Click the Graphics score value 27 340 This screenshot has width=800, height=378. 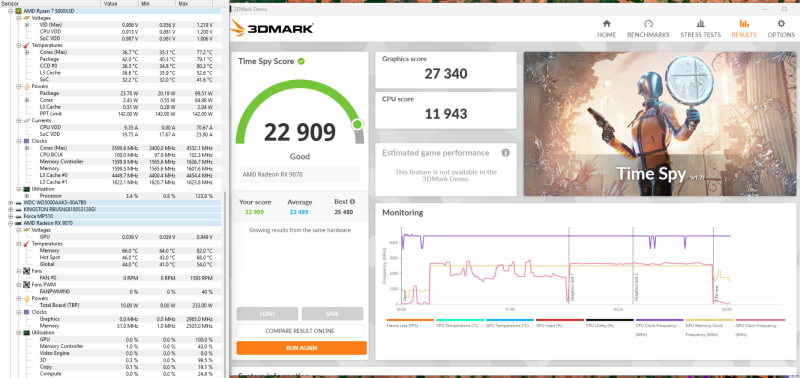point(446,74)
